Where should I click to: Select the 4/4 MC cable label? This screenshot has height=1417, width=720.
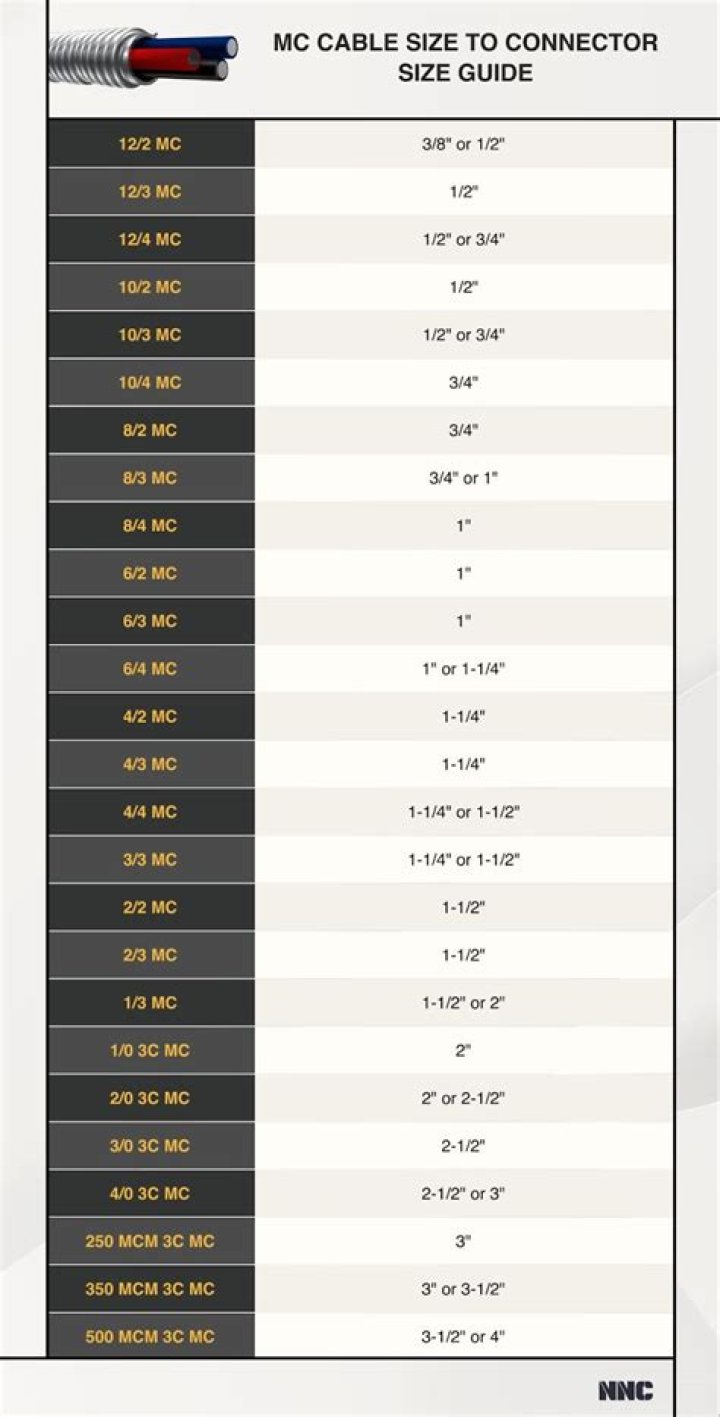point(150,812)
